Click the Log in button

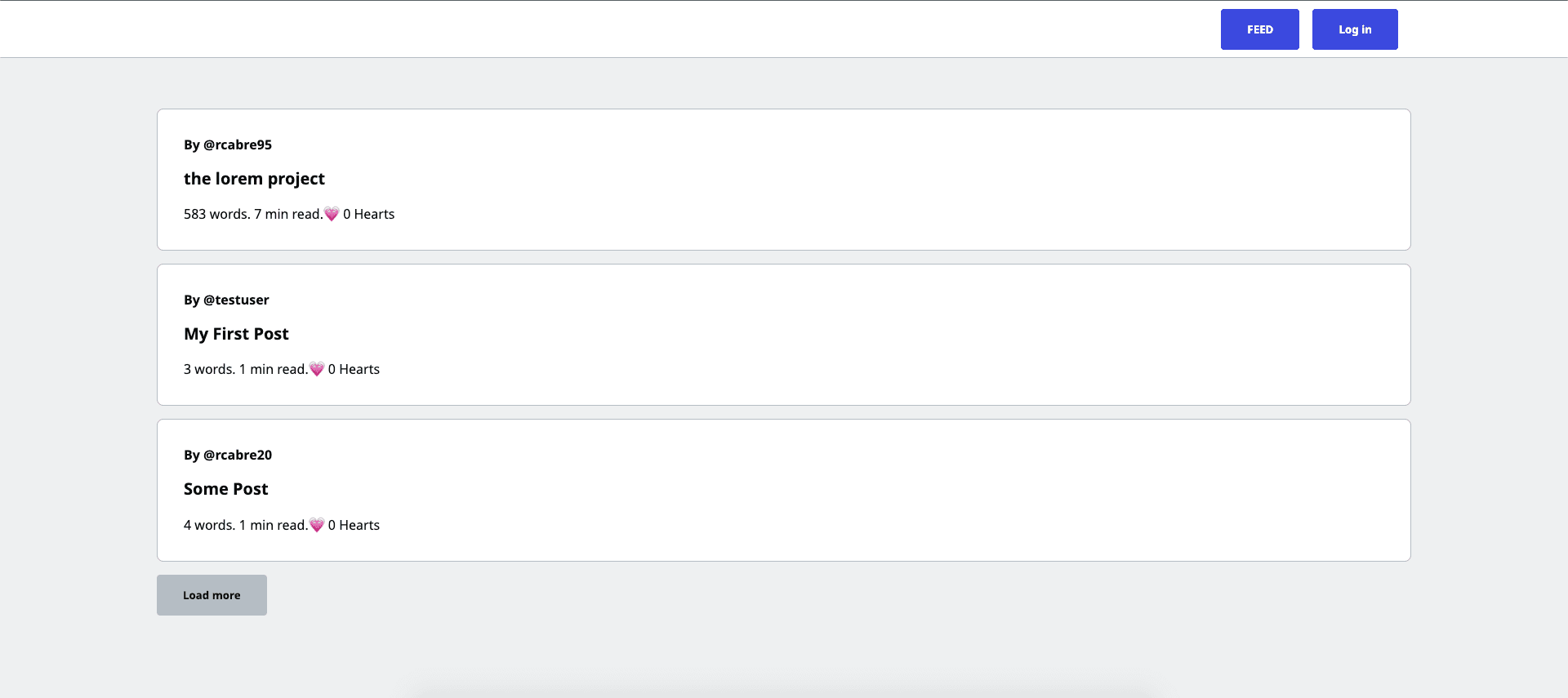pos(1354,29)
